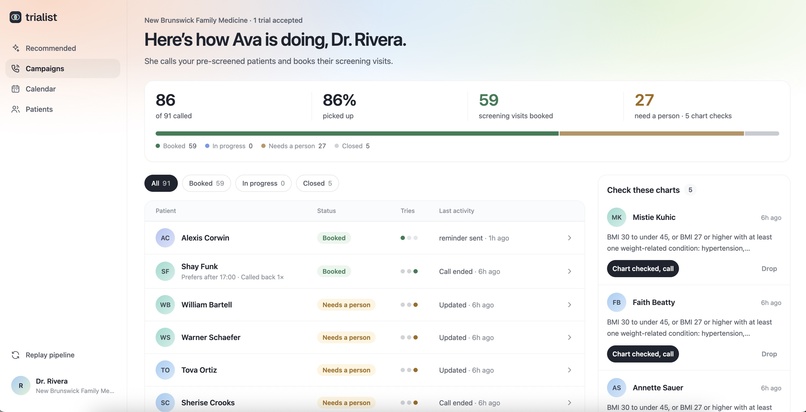
Task: Click the Replay pipeline refresh icon
Action: pos(15,355)
